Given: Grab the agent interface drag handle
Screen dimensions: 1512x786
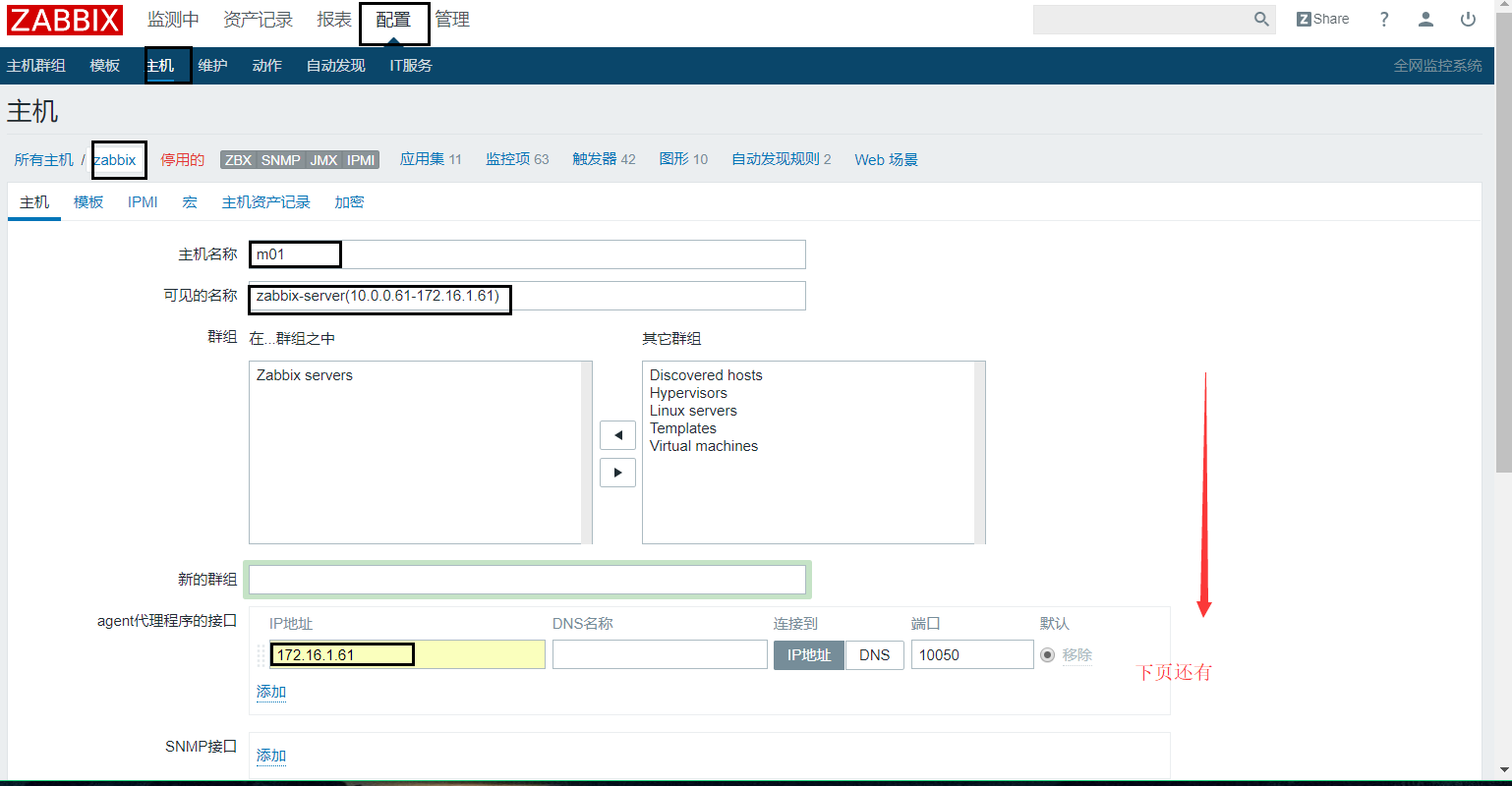Looking at the screenshot, I should 262,655.
